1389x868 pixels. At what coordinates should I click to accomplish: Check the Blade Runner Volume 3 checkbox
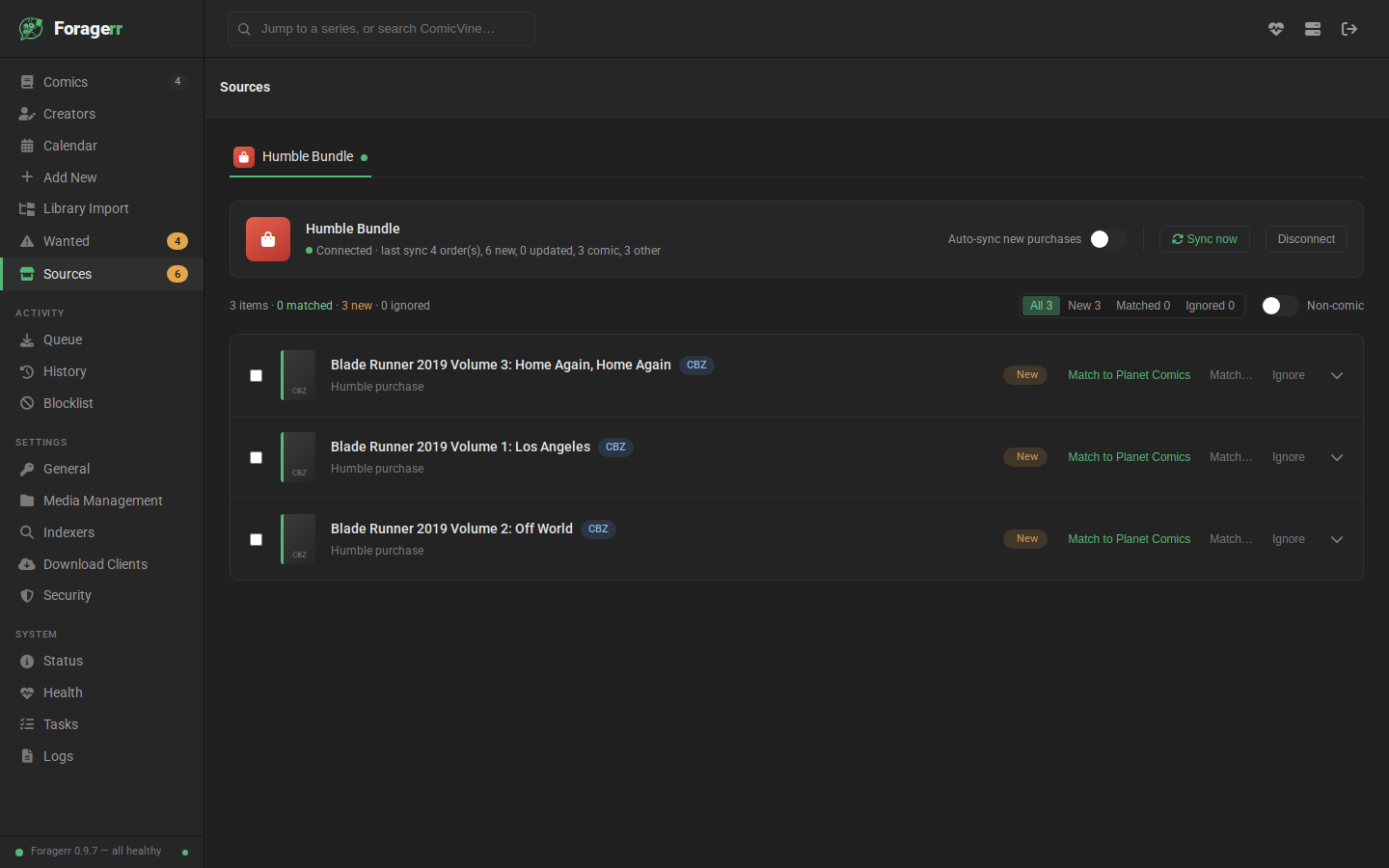pos(256,375)
